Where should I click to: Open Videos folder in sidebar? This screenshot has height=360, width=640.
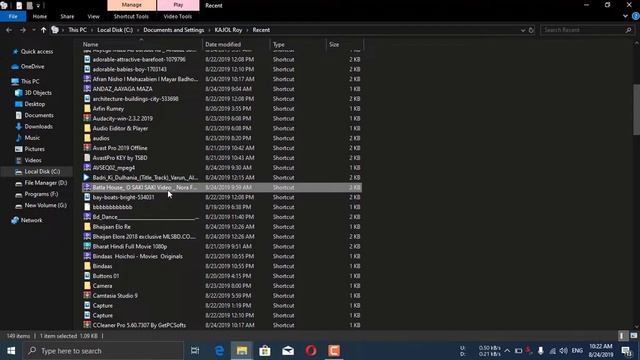pos(33,160)
